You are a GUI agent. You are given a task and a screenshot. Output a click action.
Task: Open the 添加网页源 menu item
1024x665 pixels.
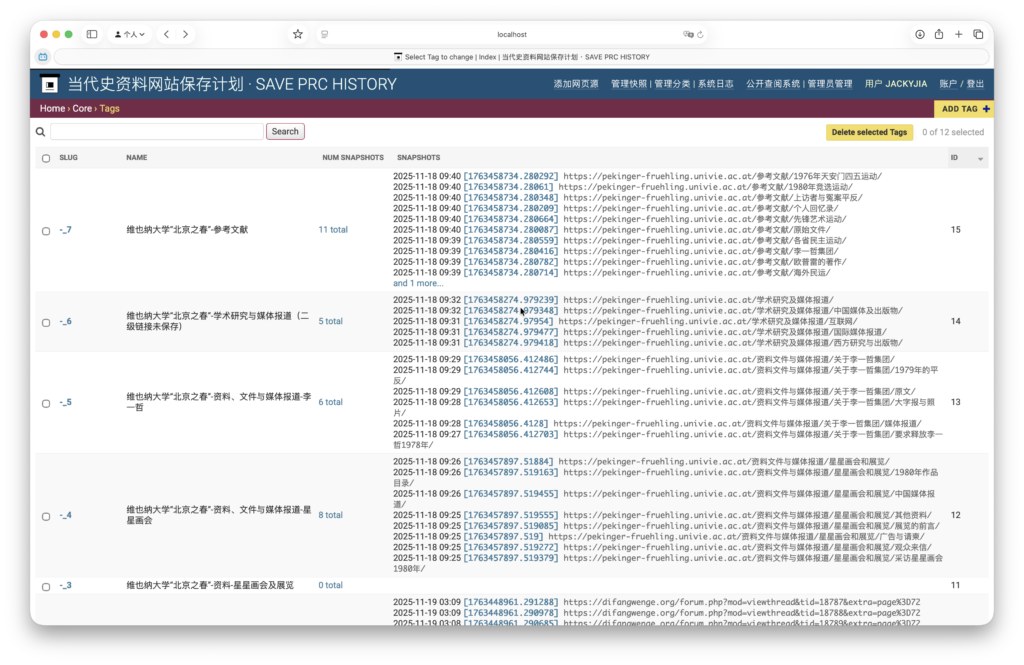tap(576, 84)
